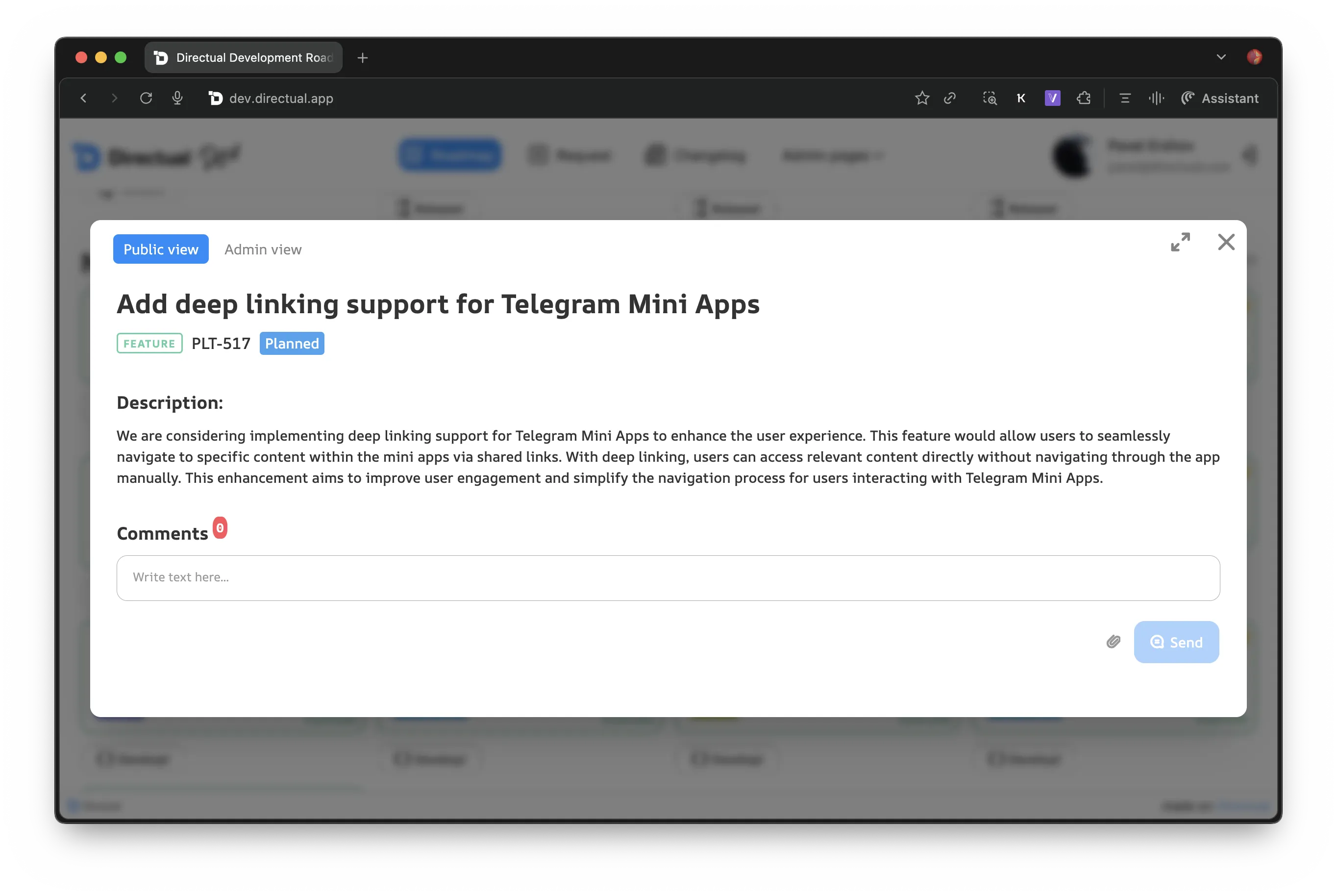Copy the page link with the link icon
The image size is (1337, 896).
[x=950, y=99]
